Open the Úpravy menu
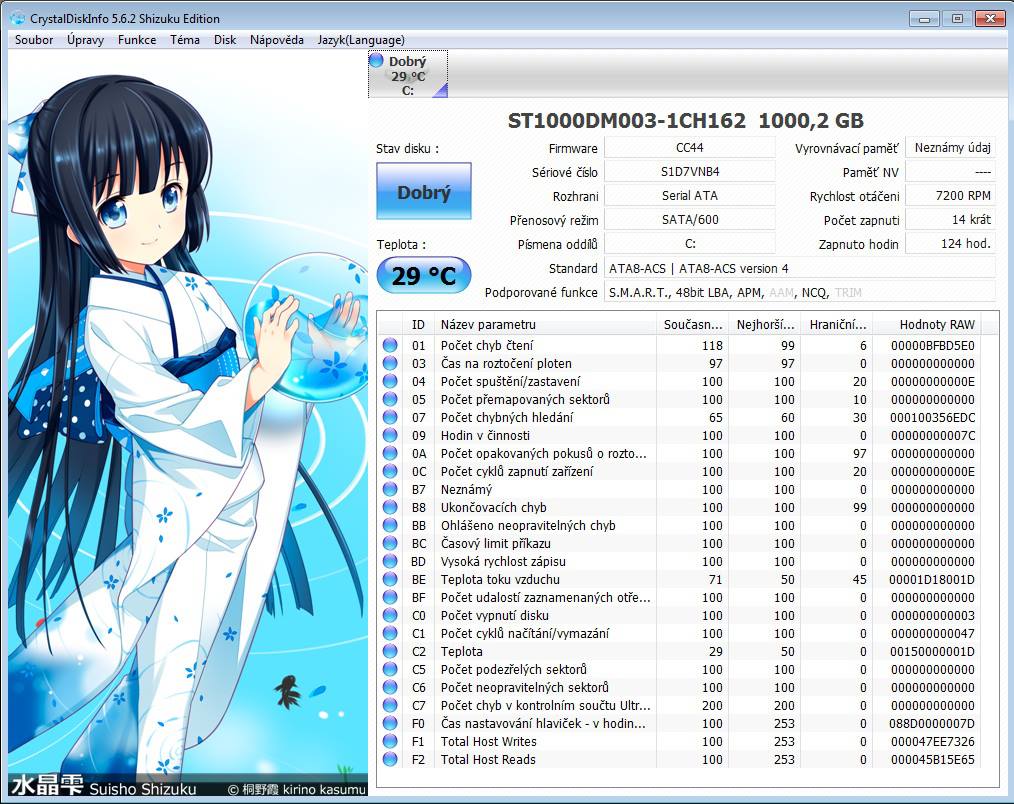The height and width of the screenshot is (804, 1014). 85,40
